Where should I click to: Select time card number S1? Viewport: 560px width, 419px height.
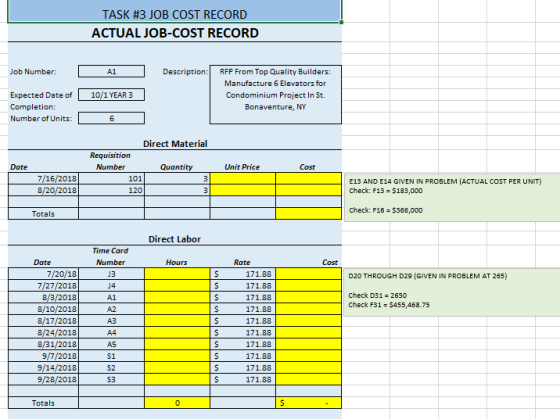[x=111, y=356]
